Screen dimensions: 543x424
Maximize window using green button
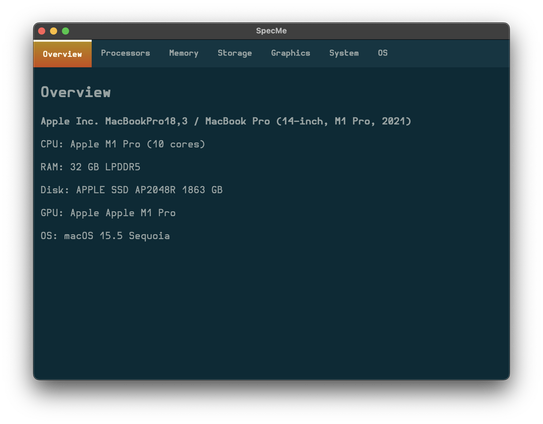tap(65, 31)
